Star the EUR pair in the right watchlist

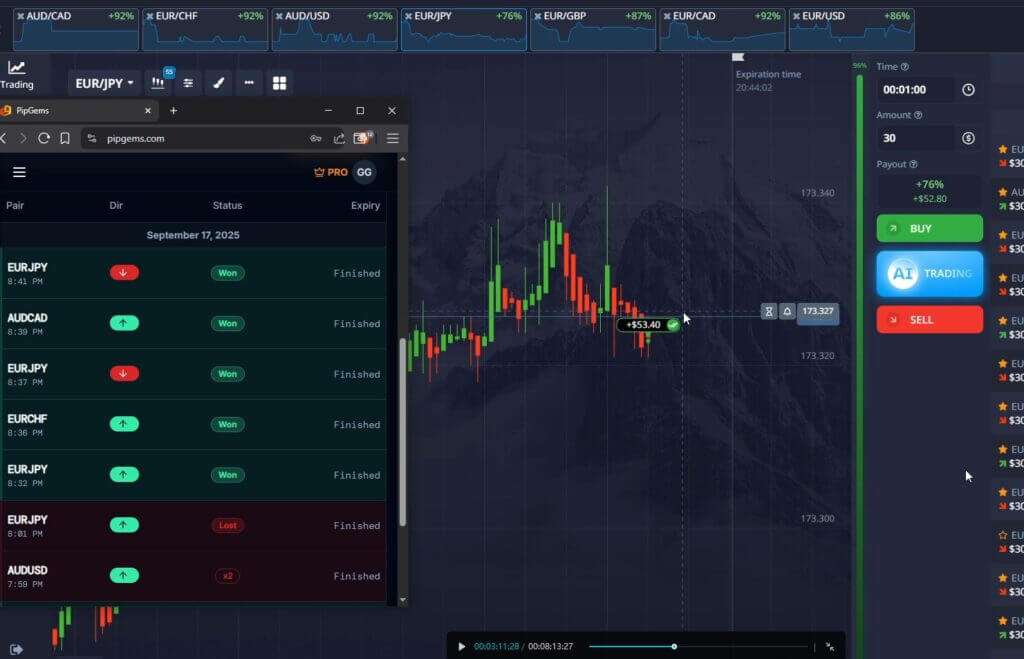[x=1002, y=148]
